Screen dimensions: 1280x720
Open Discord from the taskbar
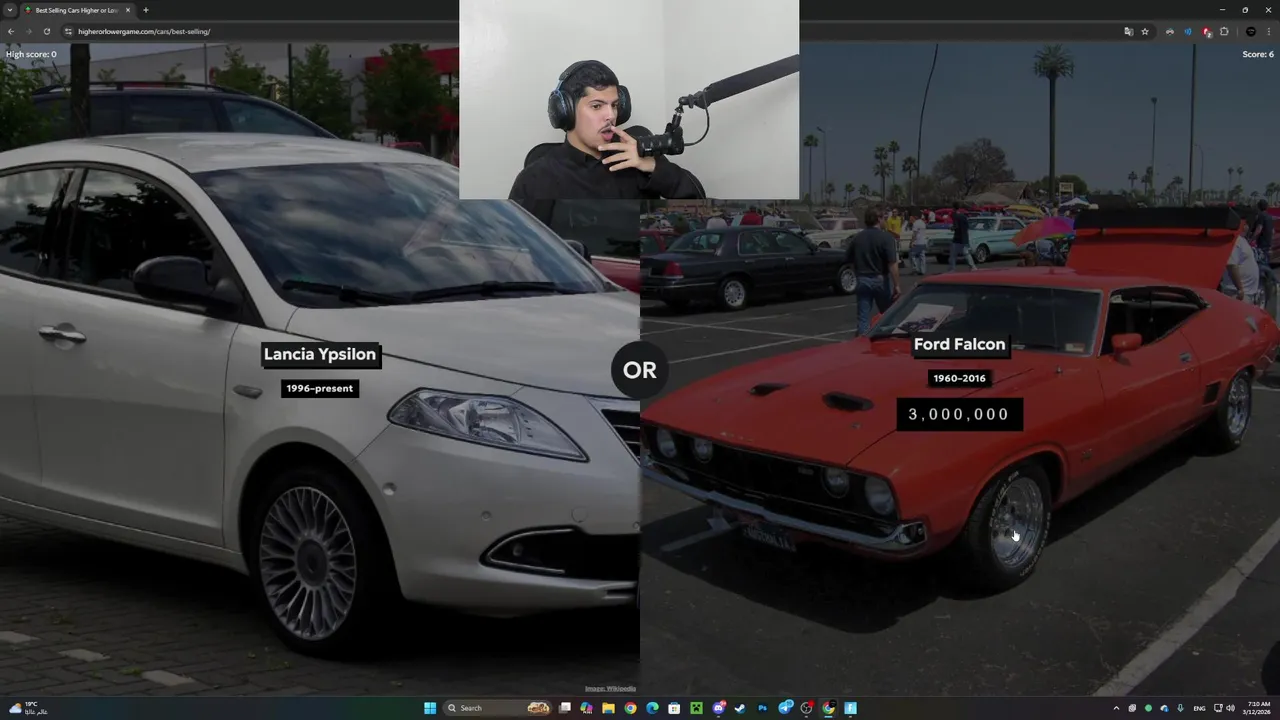[x=718, y=708]
